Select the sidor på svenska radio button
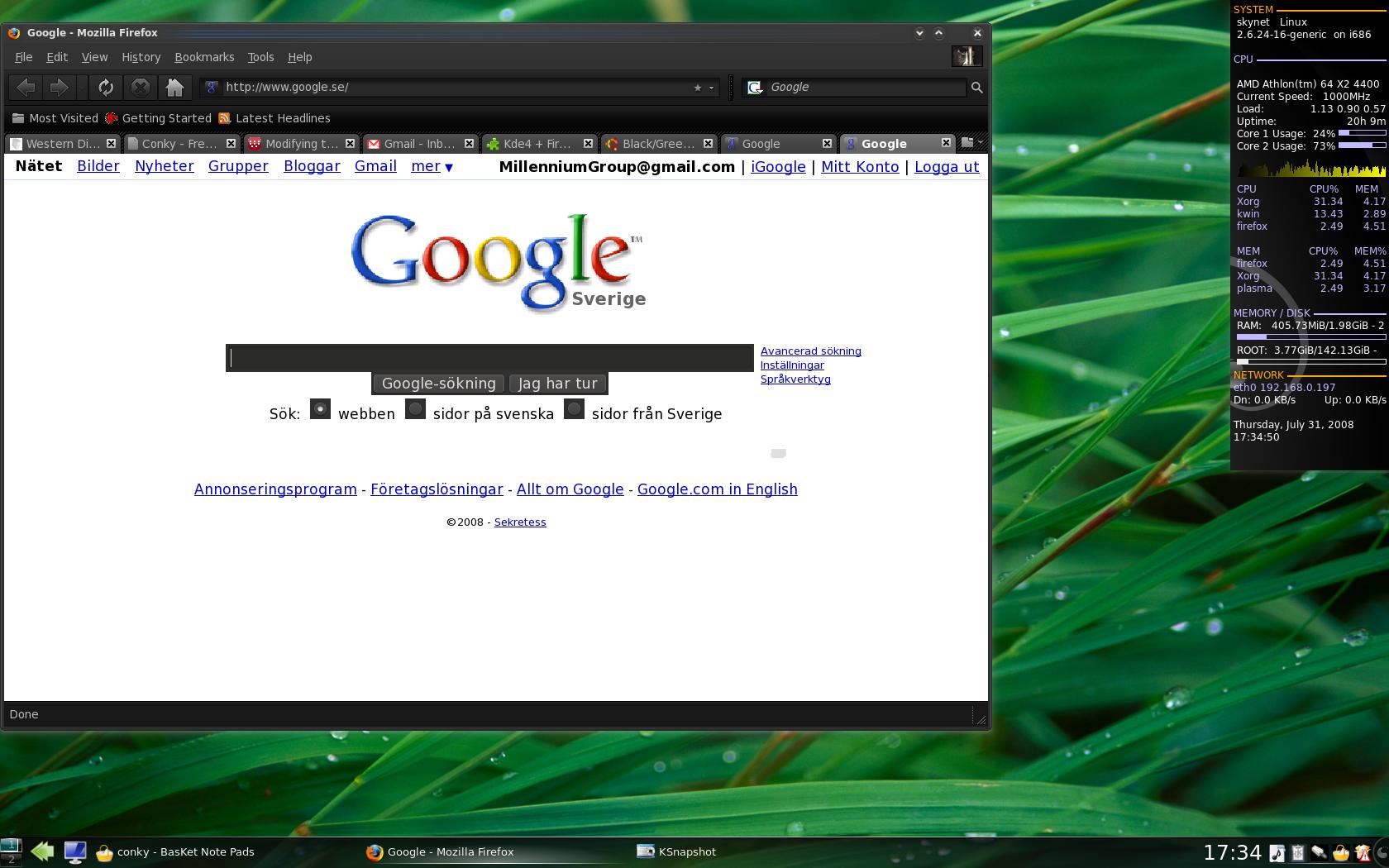 coord(415,409)
